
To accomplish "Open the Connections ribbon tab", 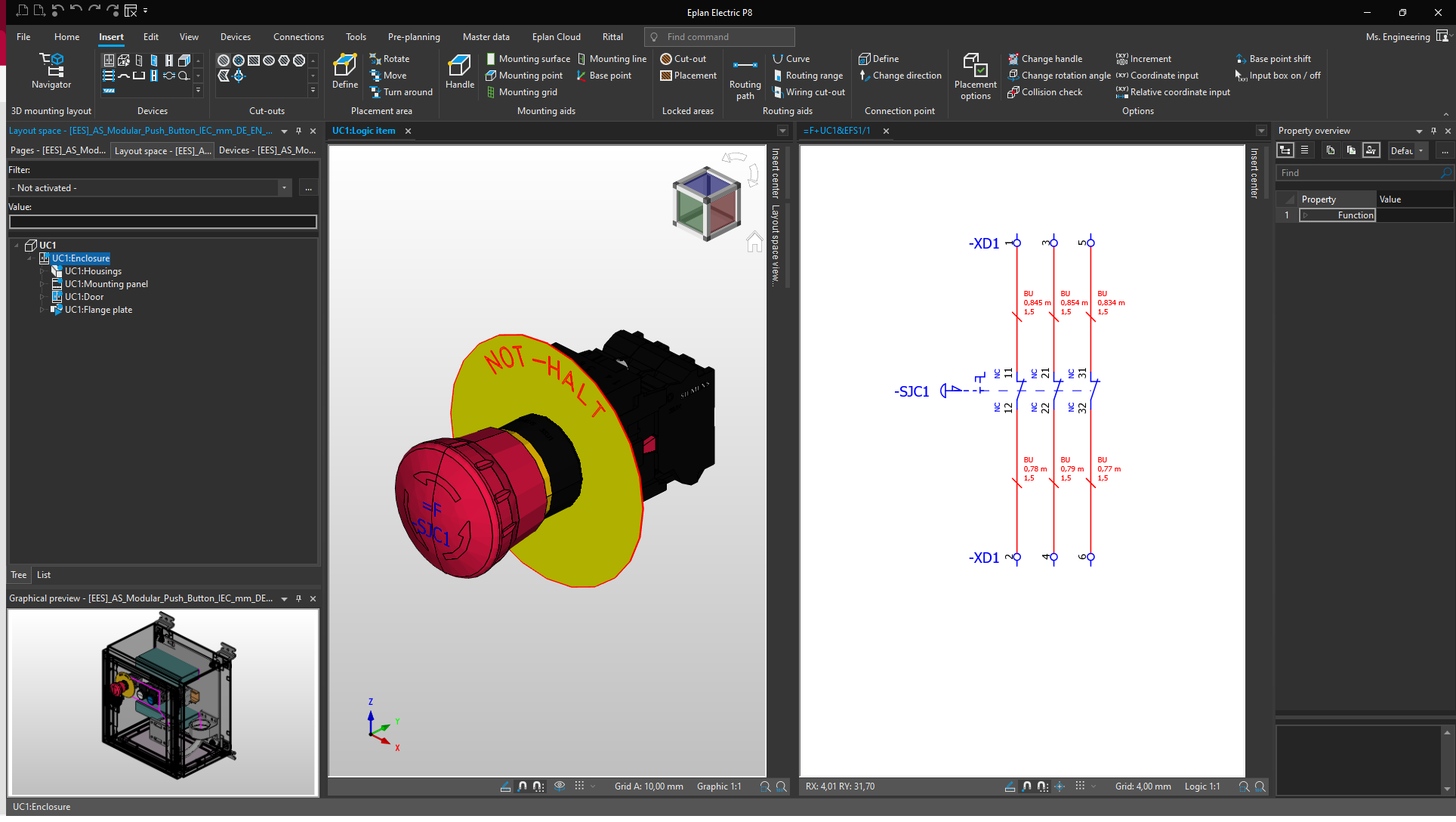I will coord(298,36).
